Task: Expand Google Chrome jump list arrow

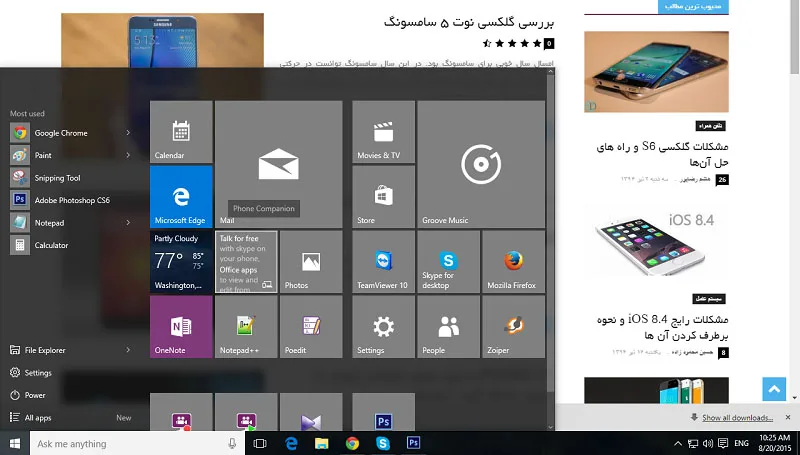Action: [128, 133]
